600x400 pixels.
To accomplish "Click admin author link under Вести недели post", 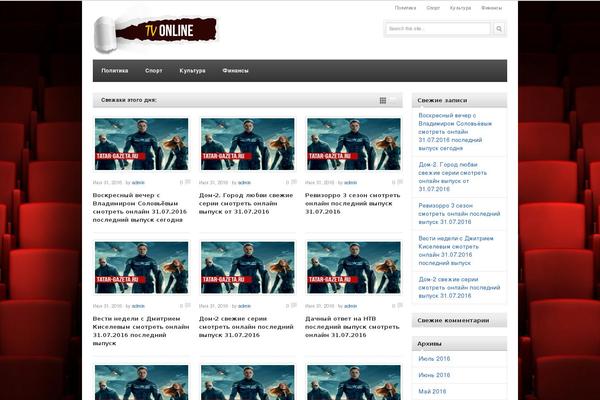I will click(x=138, y=306).
